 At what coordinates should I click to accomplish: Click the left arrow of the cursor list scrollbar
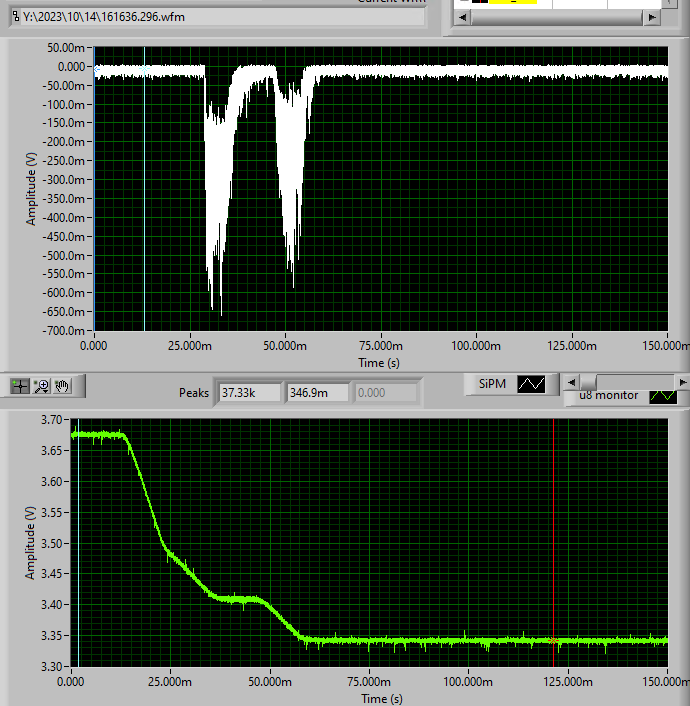point(462,18)
